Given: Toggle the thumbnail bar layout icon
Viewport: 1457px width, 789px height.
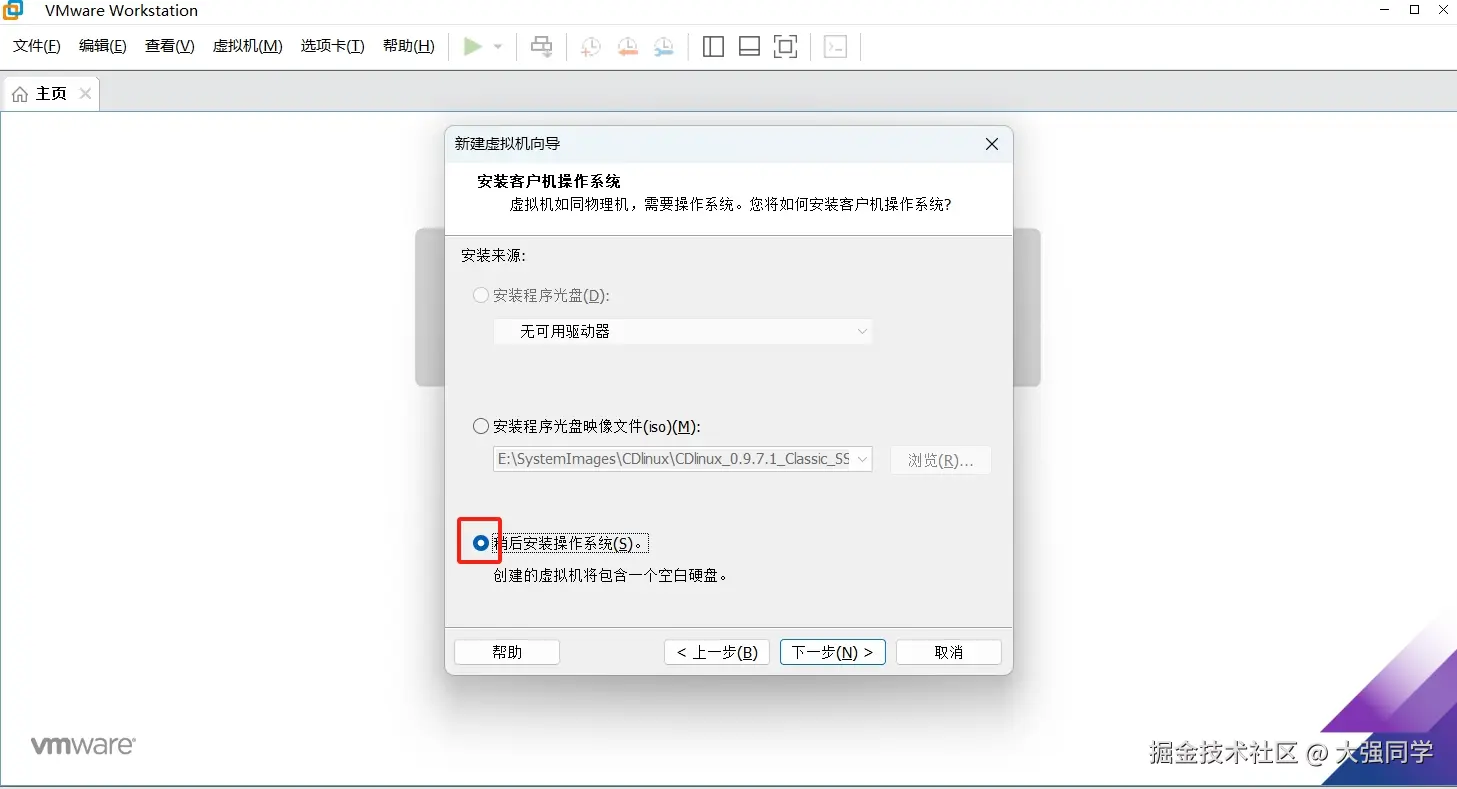Looking at the screenshot, I should click(749, 46).
